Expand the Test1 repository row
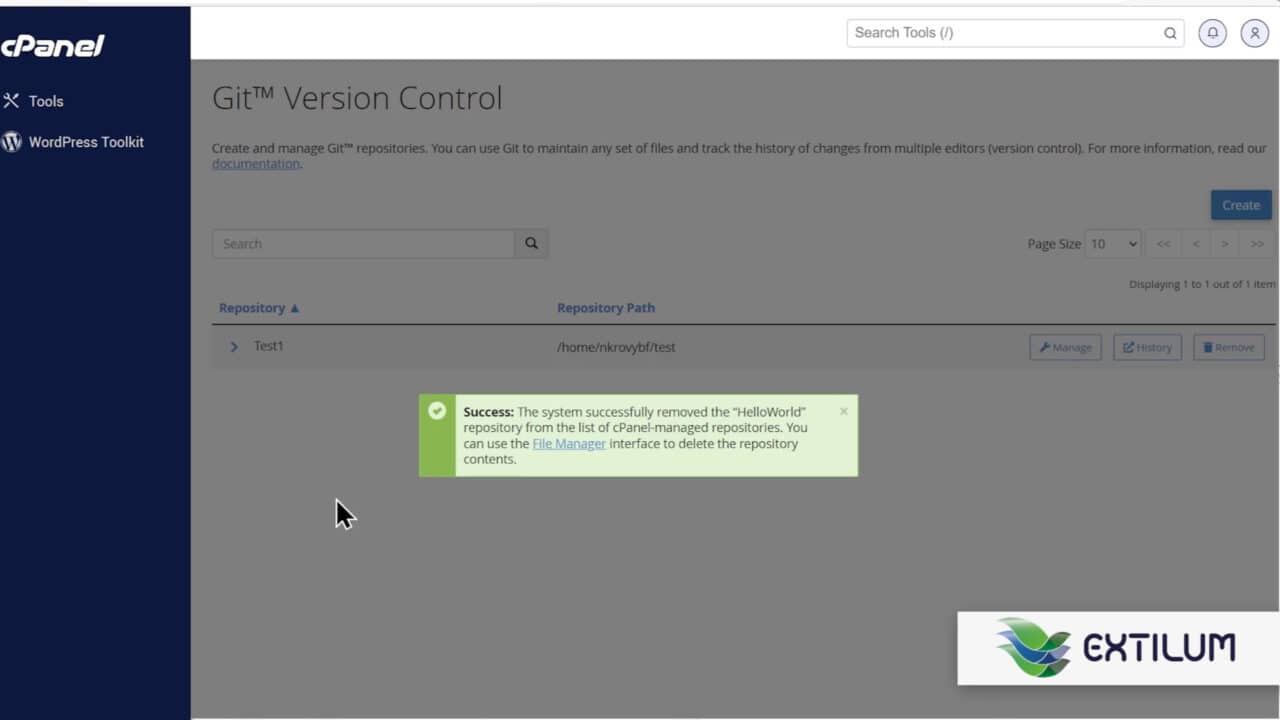 pos(233,347)
